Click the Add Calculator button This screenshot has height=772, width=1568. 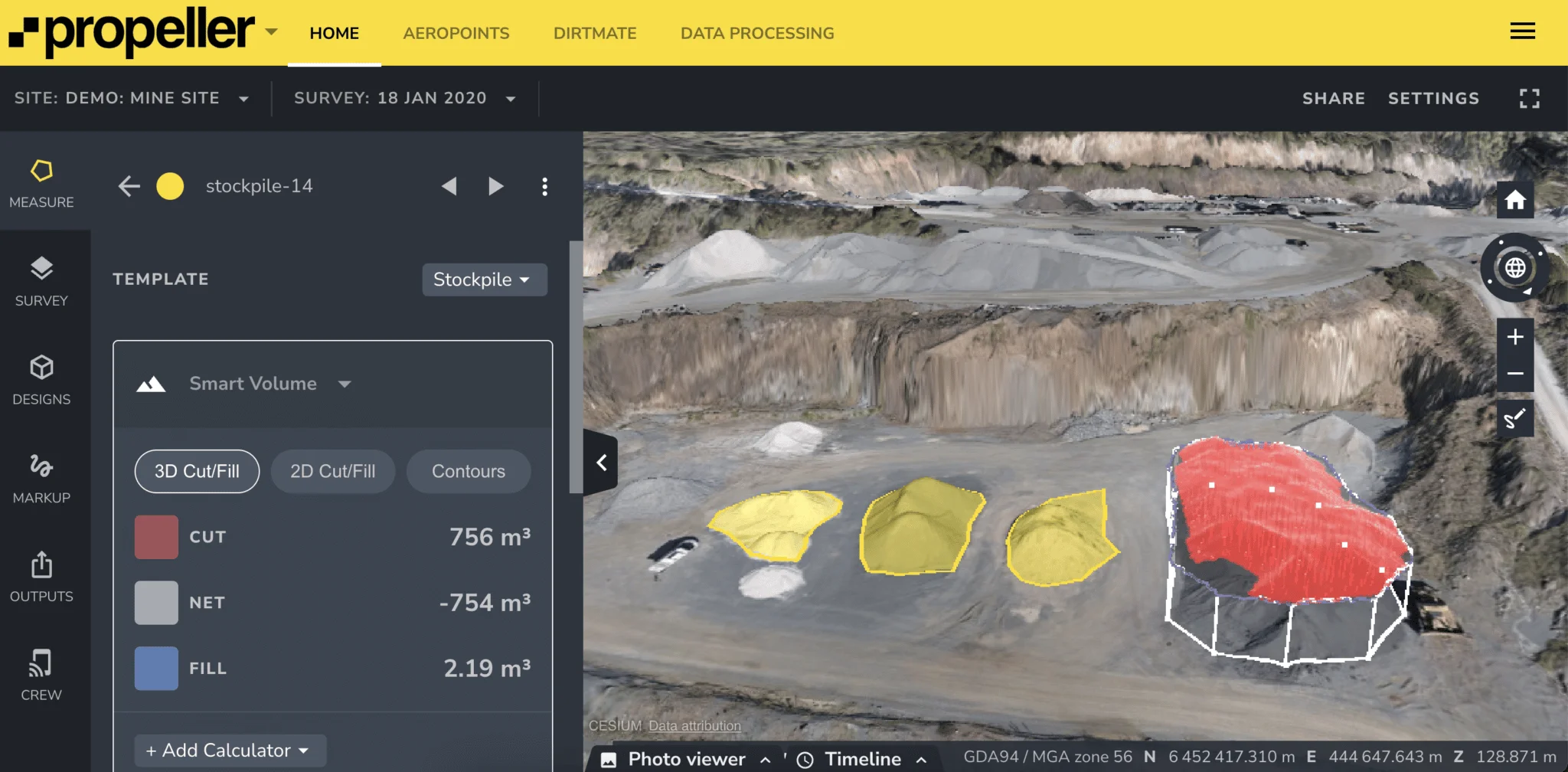tap(229, 751)
